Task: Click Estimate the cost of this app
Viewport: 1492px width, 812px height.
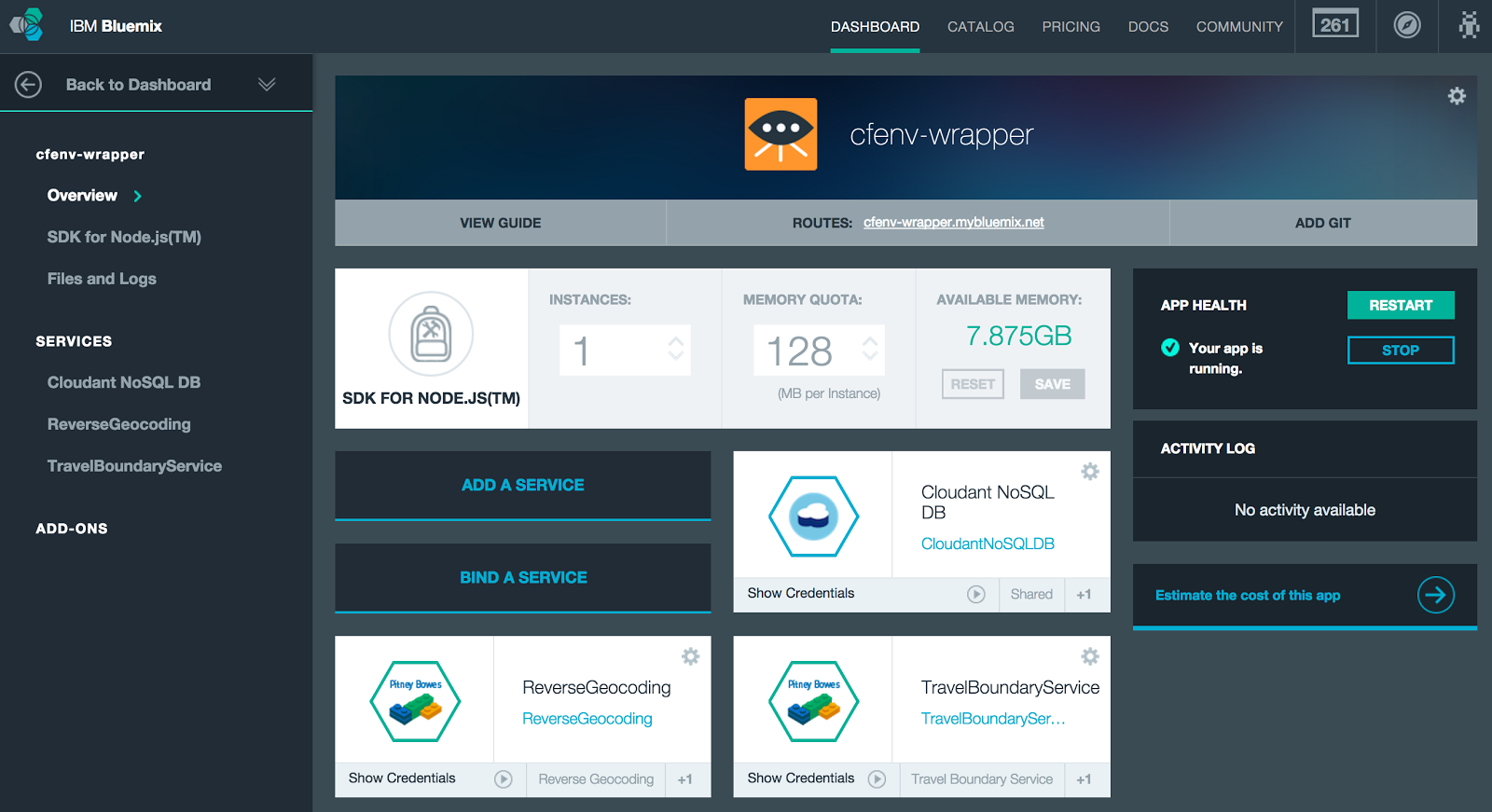Action: [1248, 595]
